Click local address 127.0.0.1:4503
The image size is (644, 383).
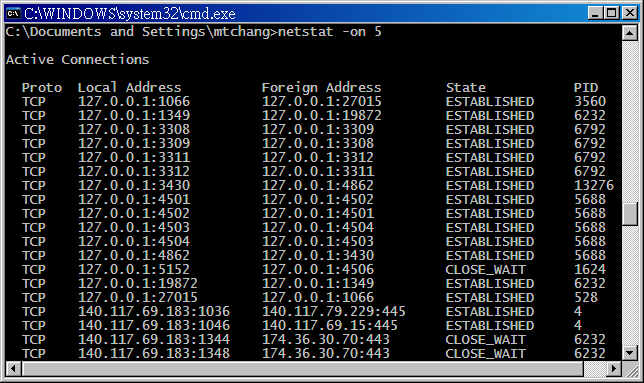click(x=134, y=227)
